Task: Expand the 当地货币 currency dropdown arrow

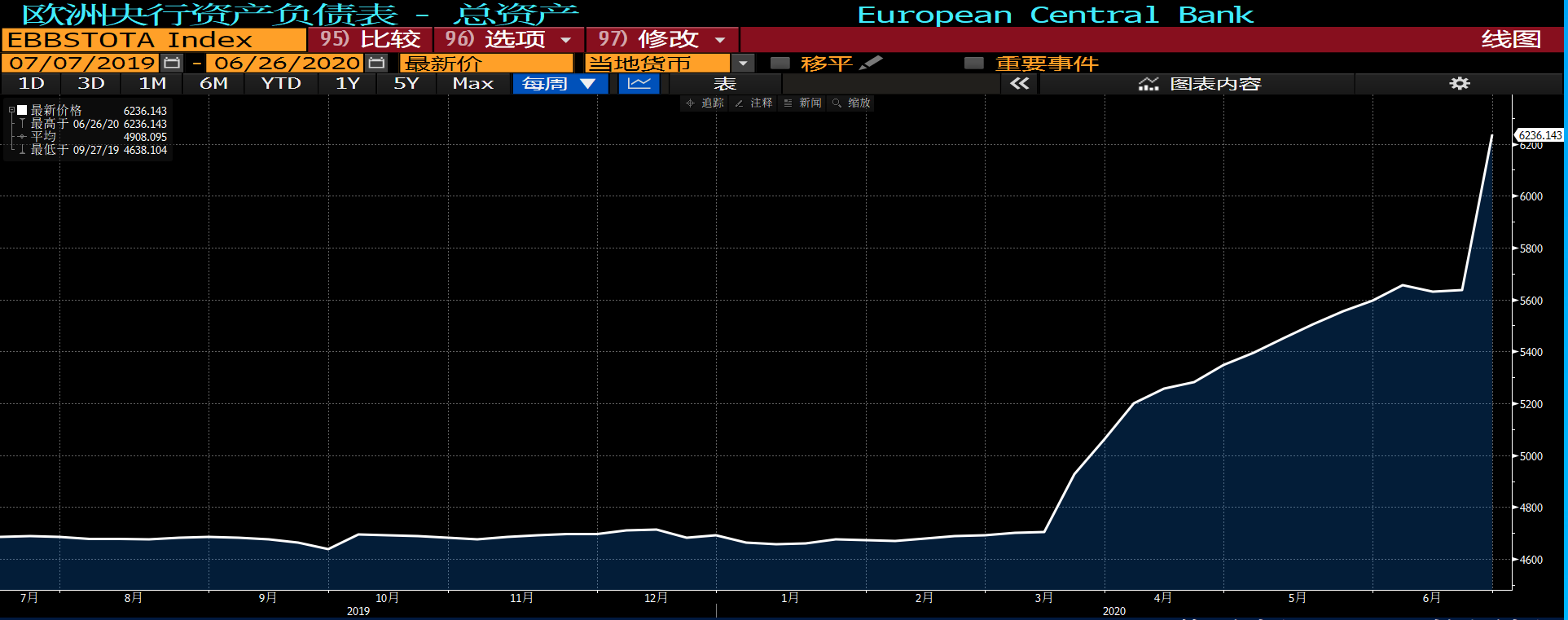Action: coord(743,63)
